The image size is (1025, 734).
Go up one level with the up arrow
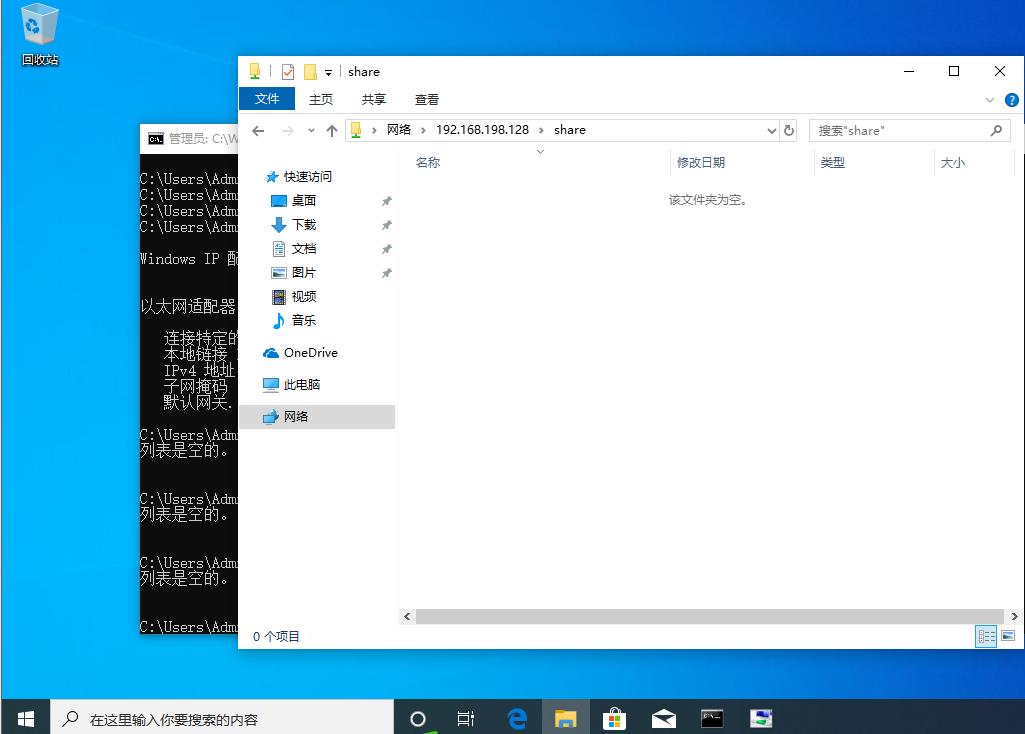[x=331, y=130]
